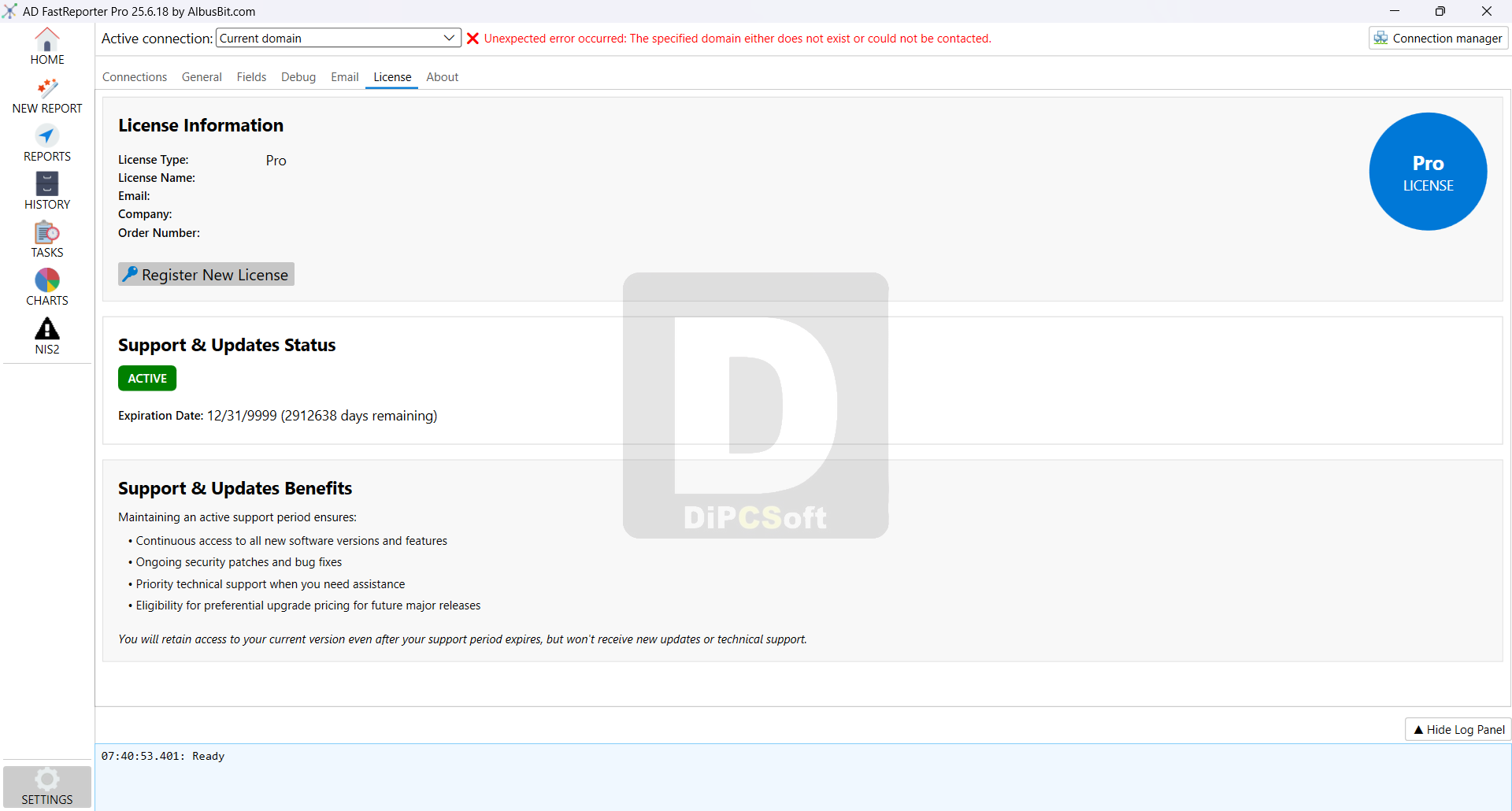
Task: Click the ACTIVE status badge
Action: tap(147, 378)
